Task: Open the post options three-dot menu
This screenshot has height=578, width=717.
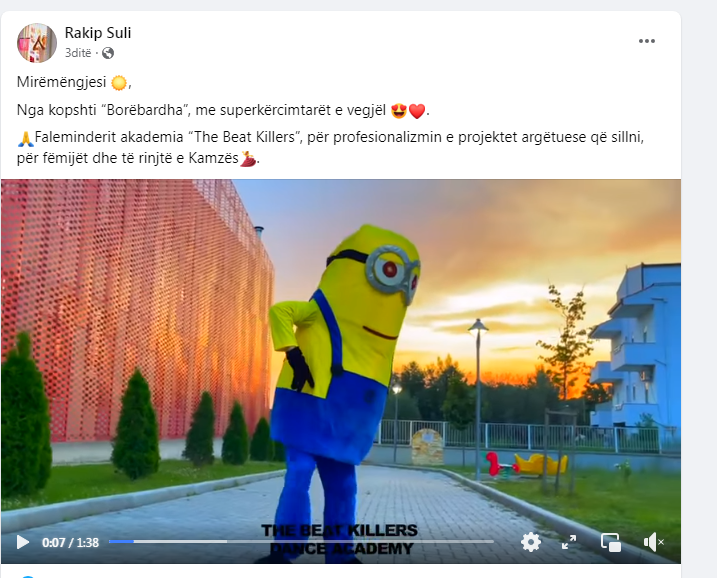Action: pyautogui.click(x=647, y=41)
